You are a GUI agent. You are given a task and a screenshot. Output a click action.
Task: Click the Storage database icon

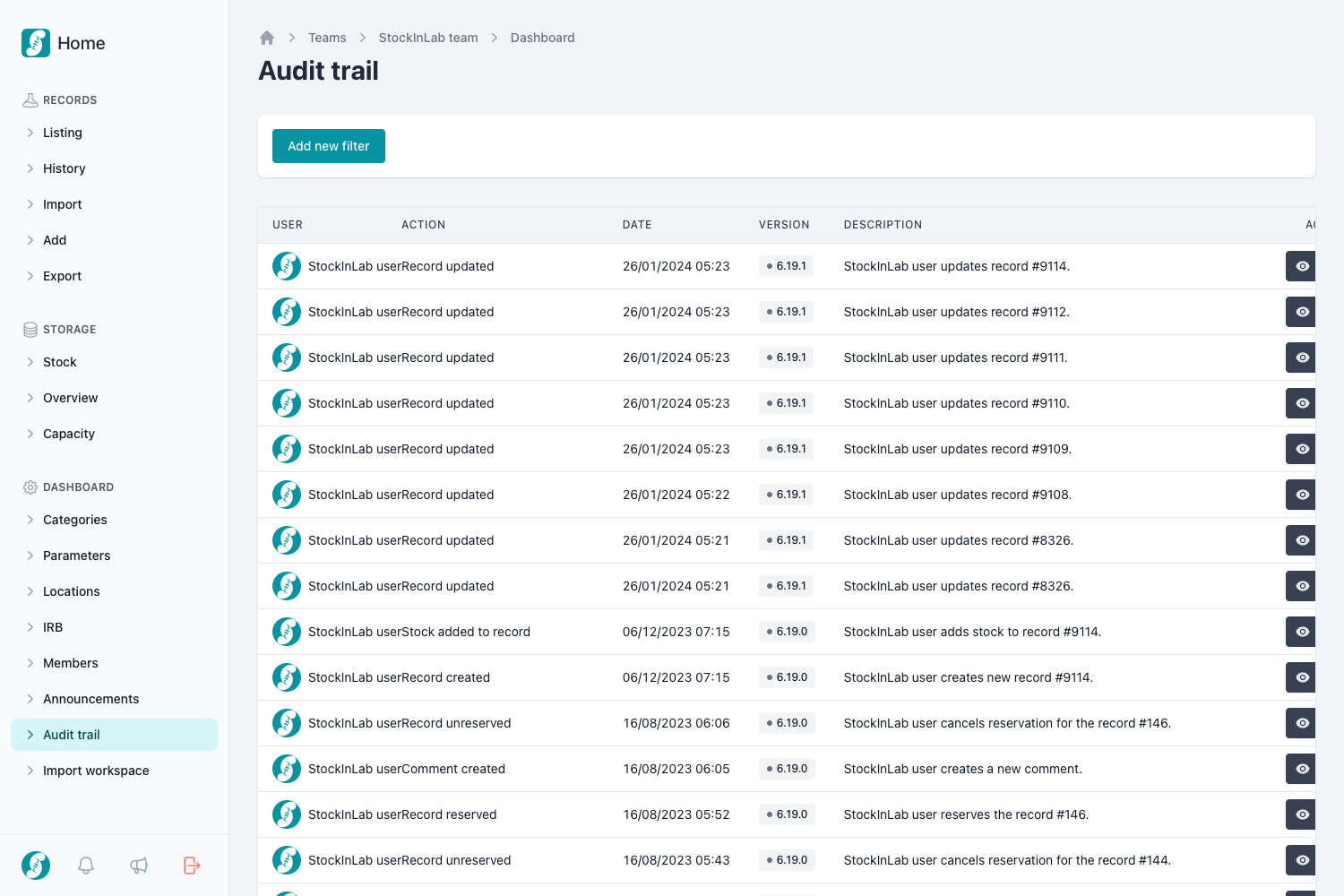pos(30,330)
